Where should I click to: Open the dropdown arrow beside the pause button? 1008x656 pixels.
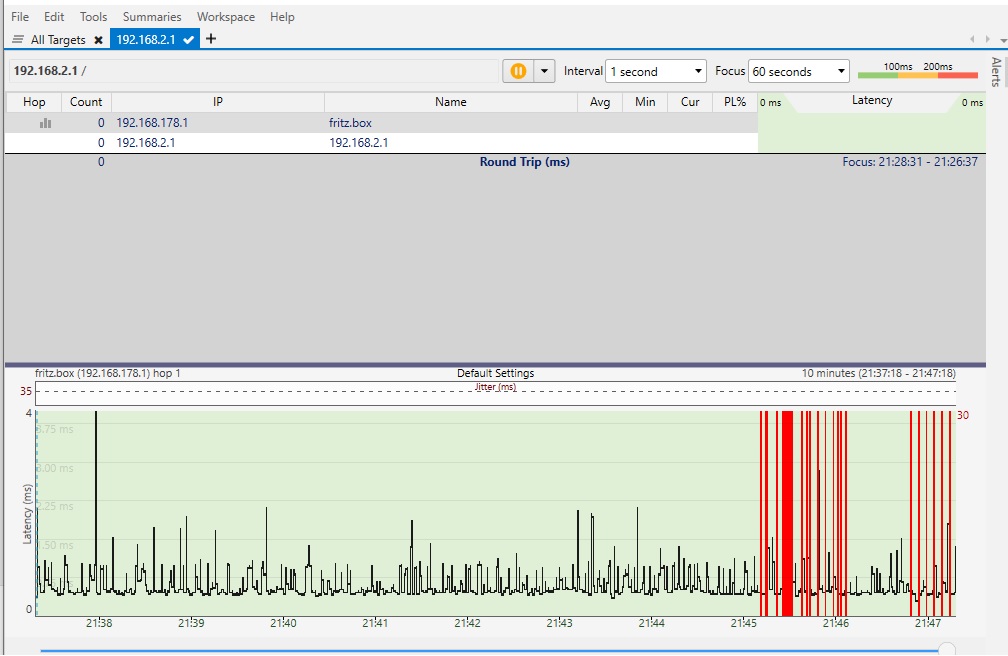click(x=544, y=71)
